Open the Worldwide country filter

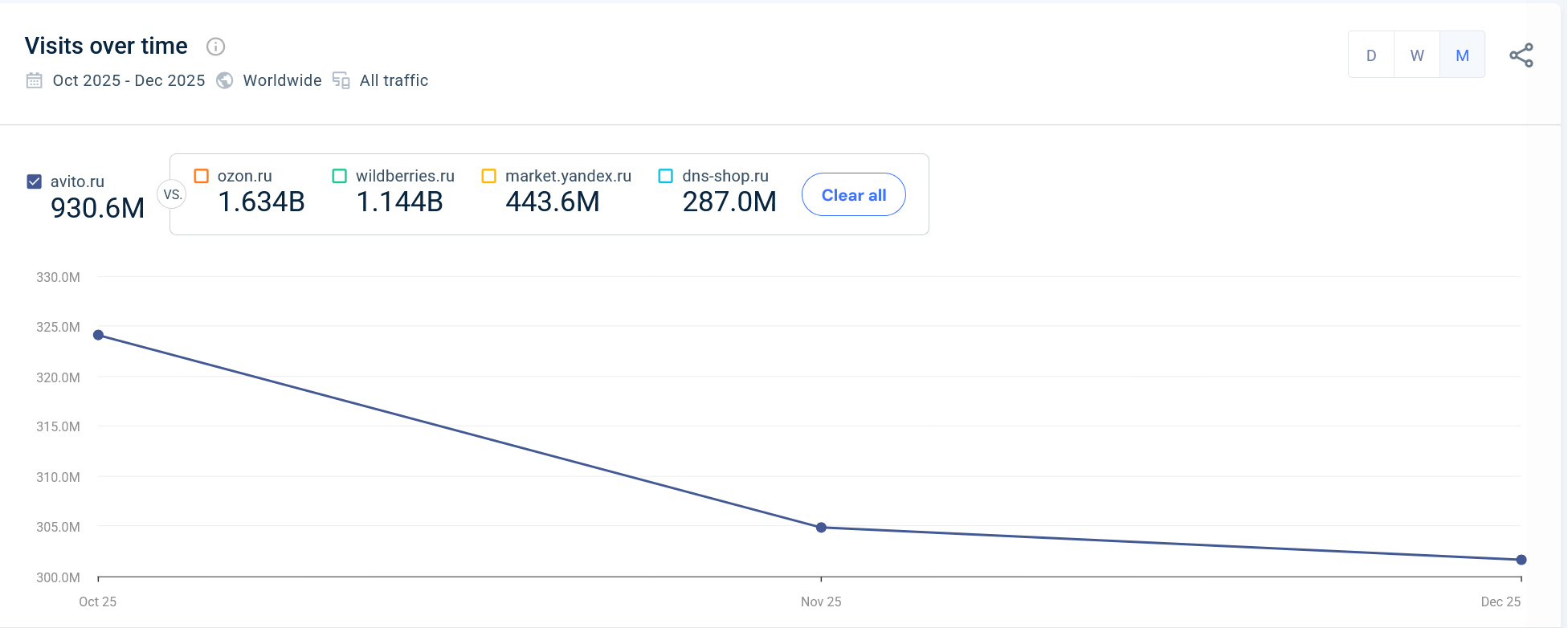(282, 80)
